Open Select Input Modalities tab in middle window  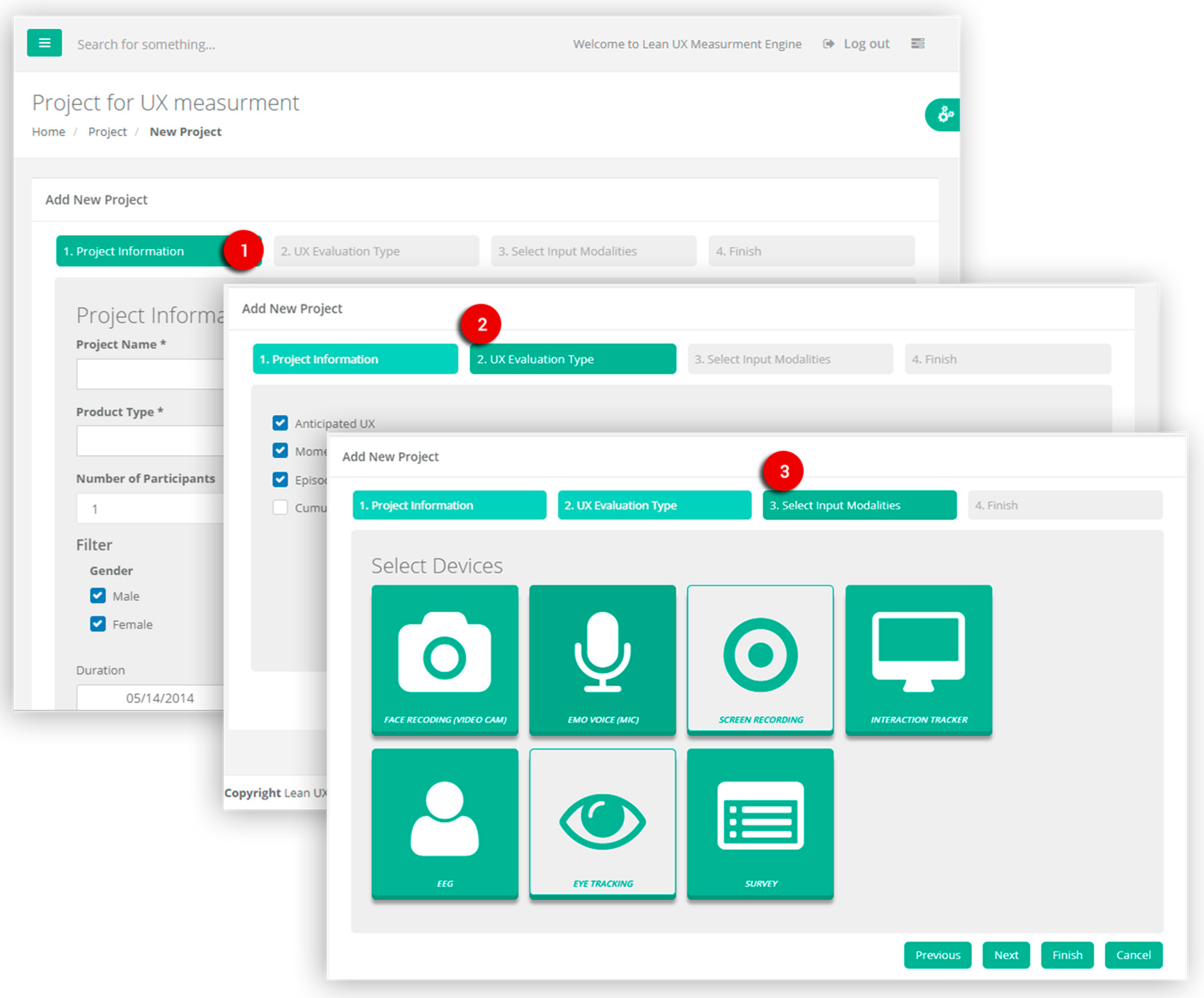[790, 359]
